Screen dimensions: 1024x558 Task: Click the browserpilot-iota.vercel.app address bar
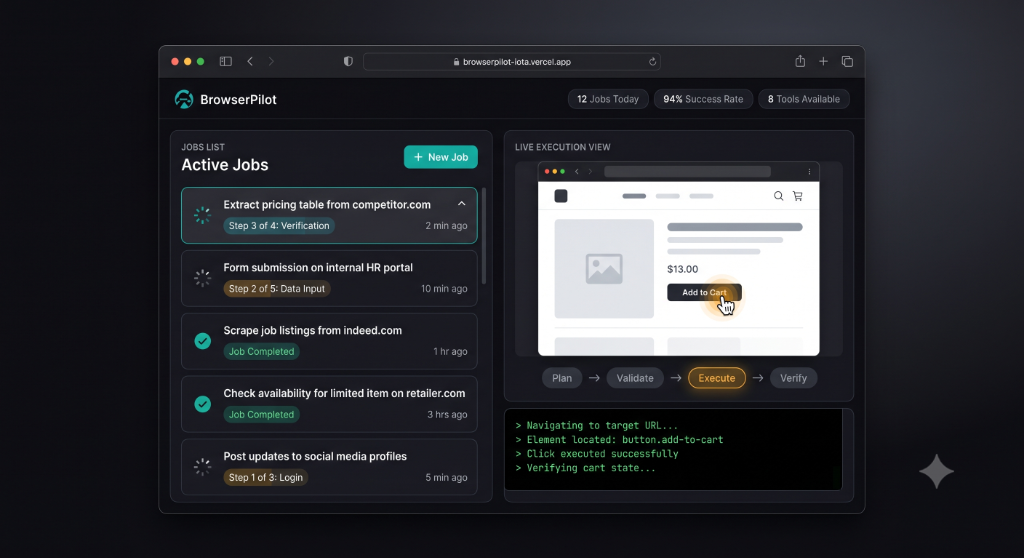tap(511, 61)
